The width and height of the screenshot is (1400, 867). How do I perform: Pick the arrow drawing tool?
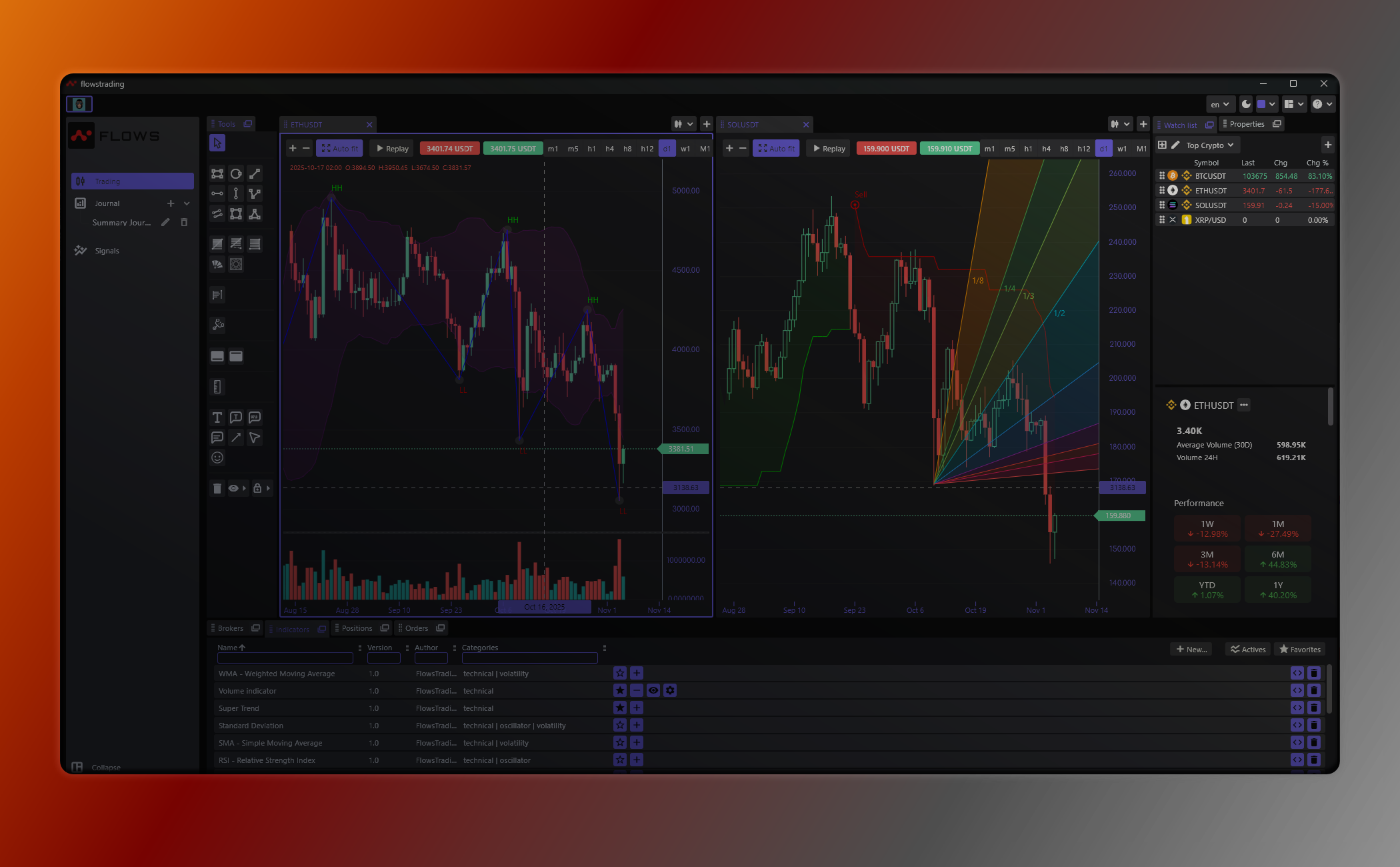(x=235, y=438)
